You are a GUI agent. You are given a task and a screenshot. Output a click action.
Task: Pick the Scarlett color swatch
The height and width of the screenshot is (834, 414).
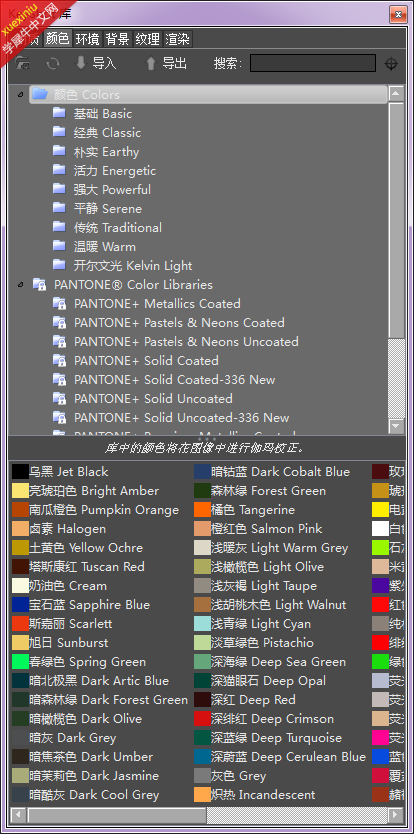click(20, 623)
